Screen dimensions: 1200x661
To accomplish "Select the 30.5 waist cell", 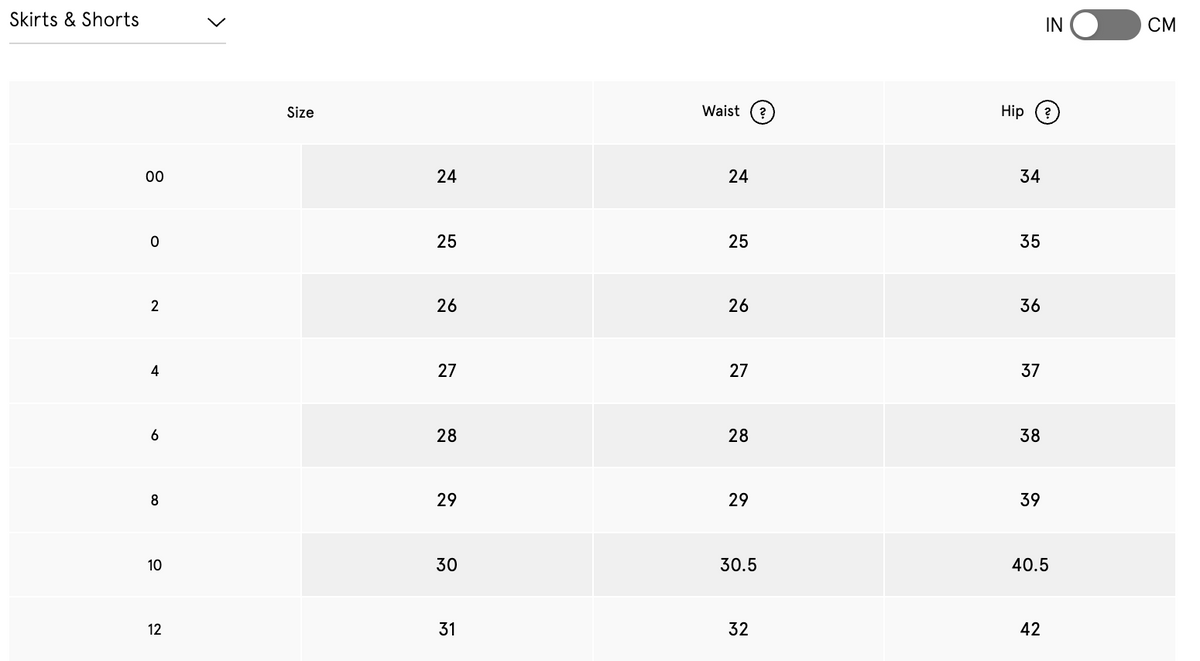I will pyautogui.click(x=738, y=565).
